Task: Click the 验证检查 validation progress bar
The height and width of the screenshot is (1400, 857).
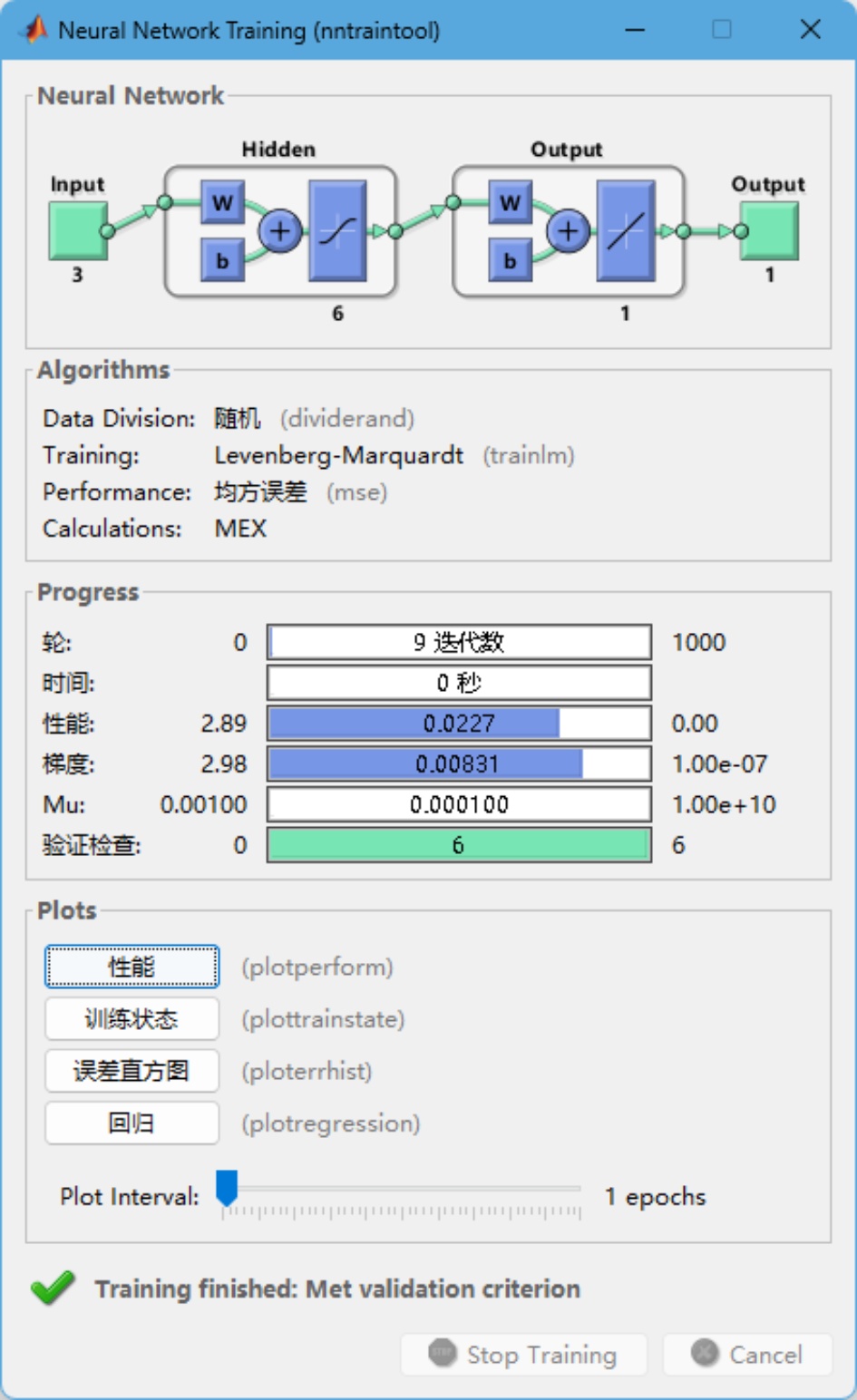Action: tap(459, 845)
